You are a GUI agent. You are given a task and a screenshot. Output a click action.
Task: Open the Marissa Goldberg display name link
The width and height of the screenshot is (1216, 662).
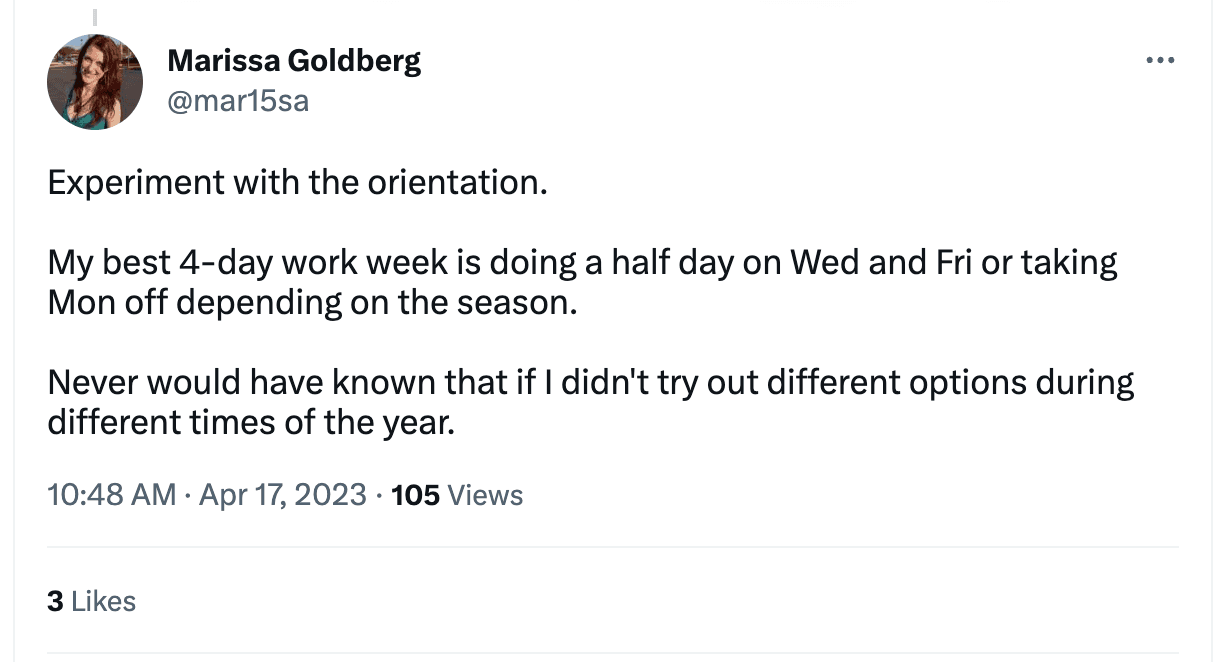pyautogui.click(x=294, y=61)
